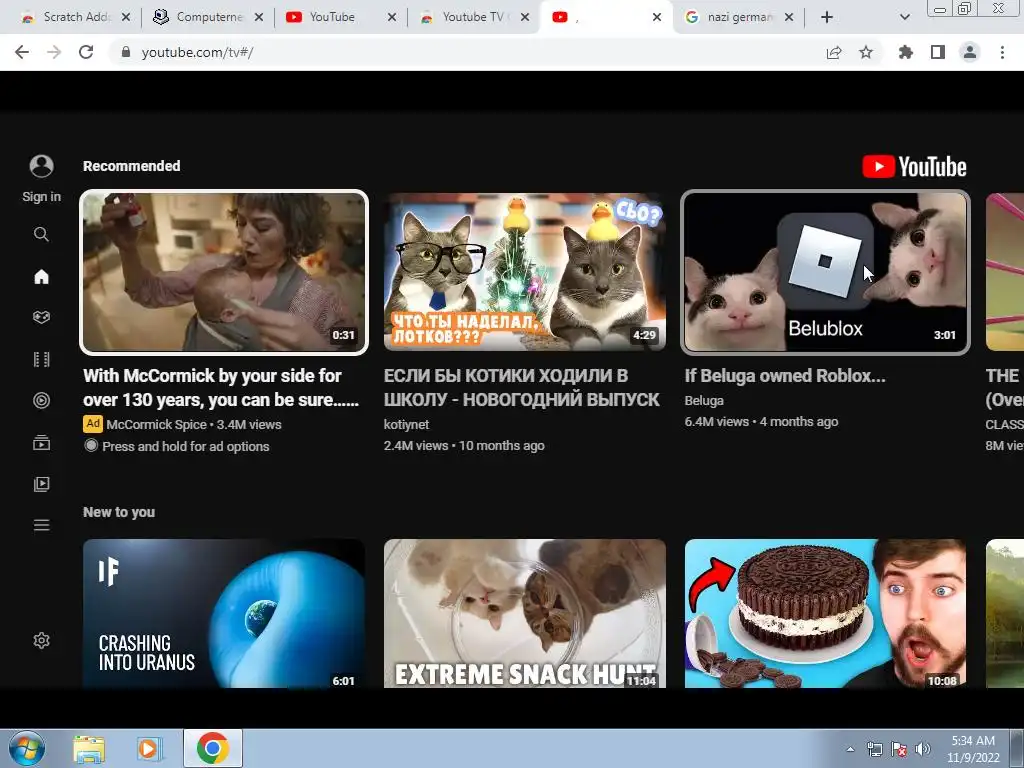Open the Subscriptions icon in sidebar
The width and height of the screenshot is (1024, 768).
41,442
